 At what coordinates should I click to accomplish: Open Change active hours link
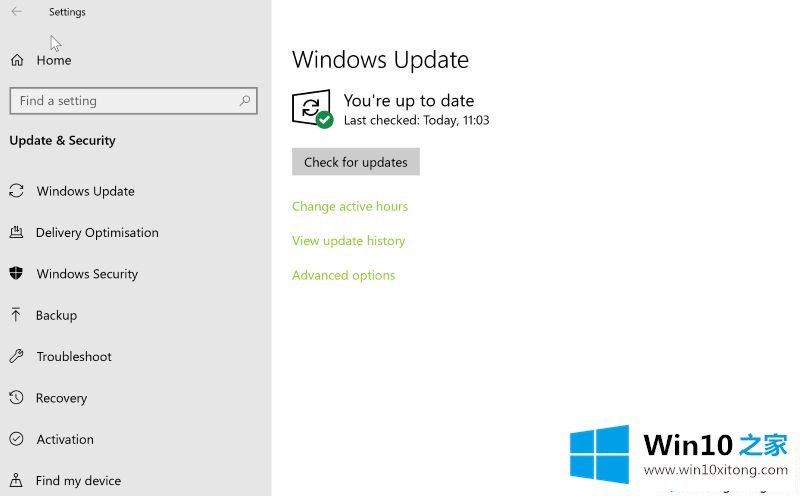point(350,206)
